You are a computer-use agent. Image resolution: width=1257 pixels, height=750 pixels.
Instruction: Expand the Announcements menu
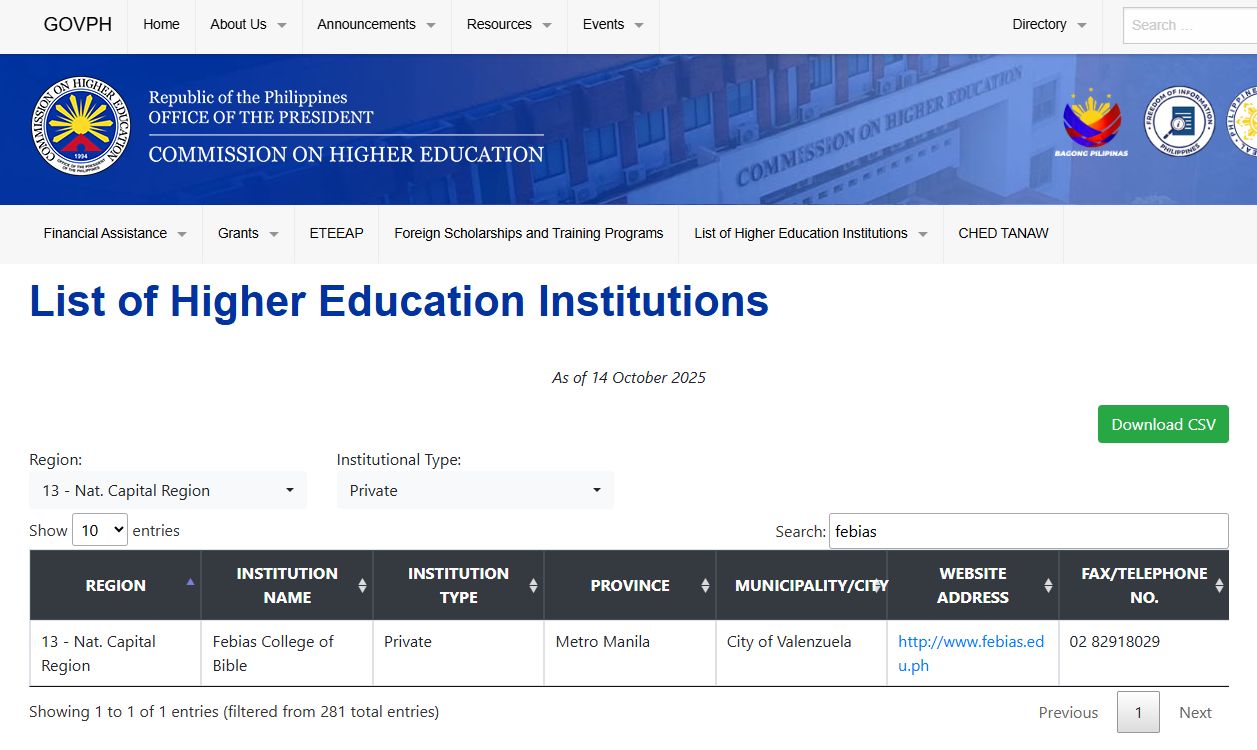[x=376, y=24]
